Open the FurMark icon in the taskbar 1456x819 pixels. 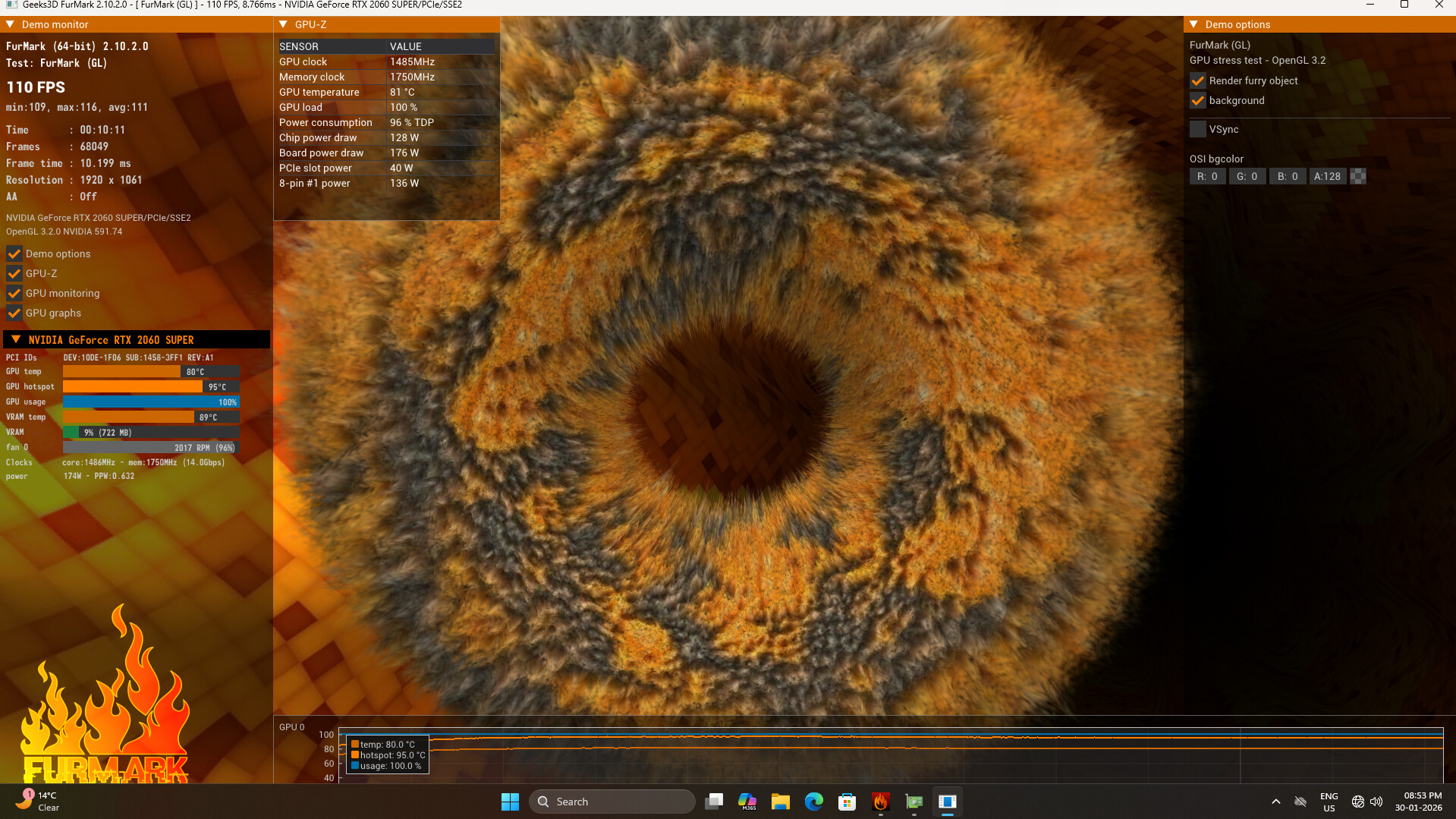880,802
